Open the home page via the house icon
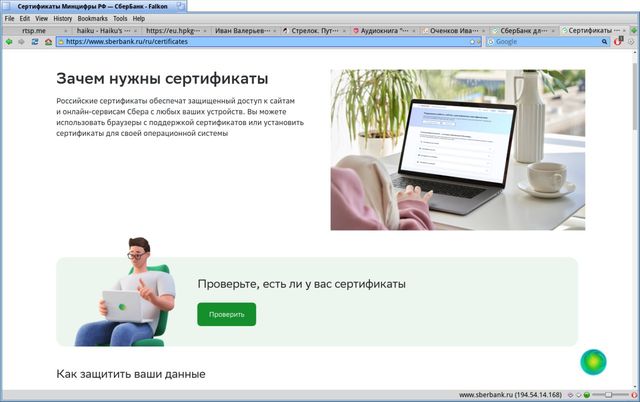Image resolution: width=640 pixels, height=402 pixels. 48,42
